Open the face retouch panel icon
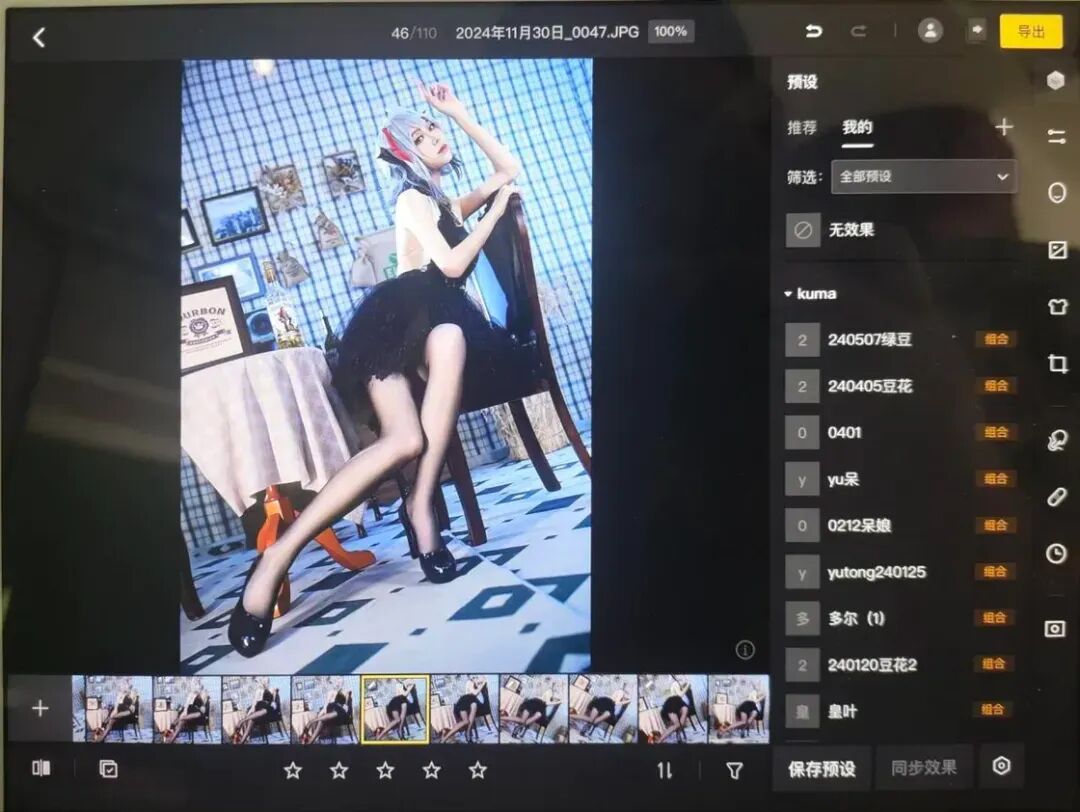This screenshot has width=1080, height=812. (1057, 193)
